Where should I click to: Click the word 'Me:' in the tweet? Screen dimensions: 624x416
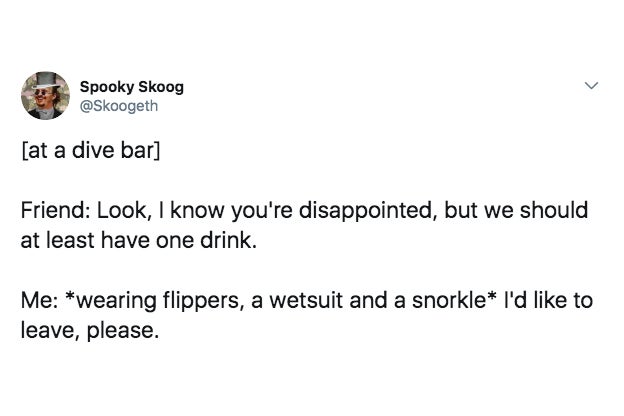[x=39, y=300]
